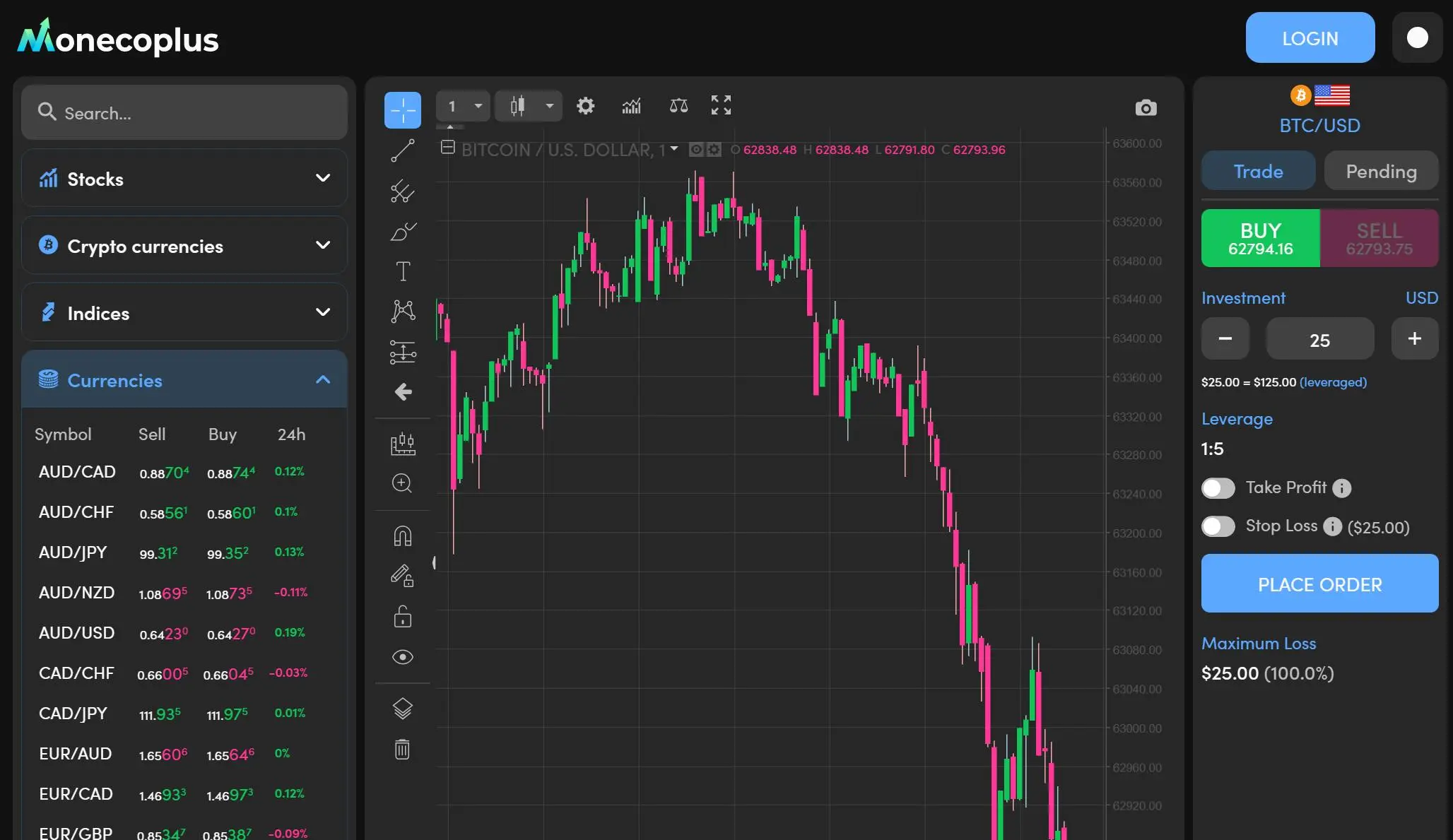Toggle fullscreen chart mode
The image size is (1453, 840).
pos(721,105)
